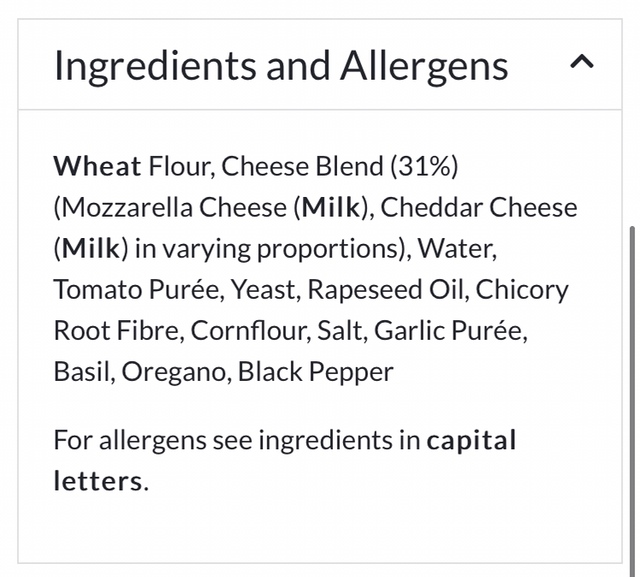Click the words Cheddar Cheese
The image size is (640, 577).
(x=479, y=207)
